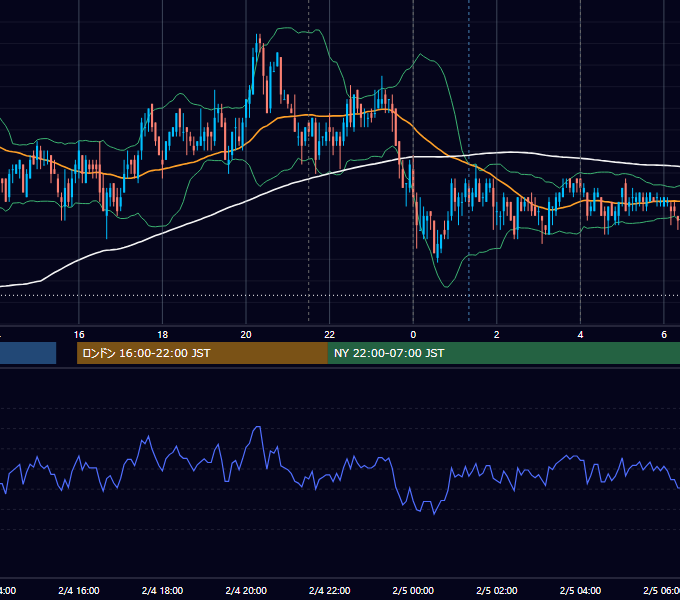Click the "2/4 22:00" label on the lower time axis

coord(330,591)
